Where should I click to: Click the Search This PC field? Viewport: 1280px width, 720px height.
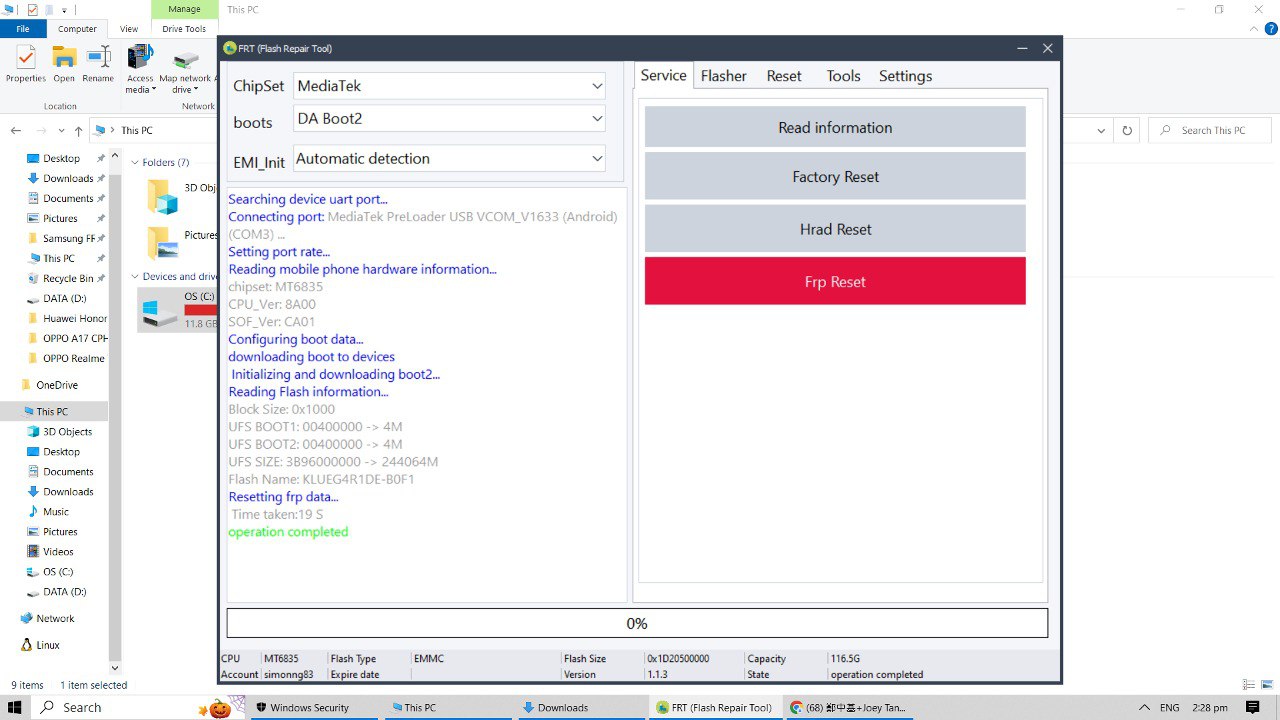click(1208, 130)
